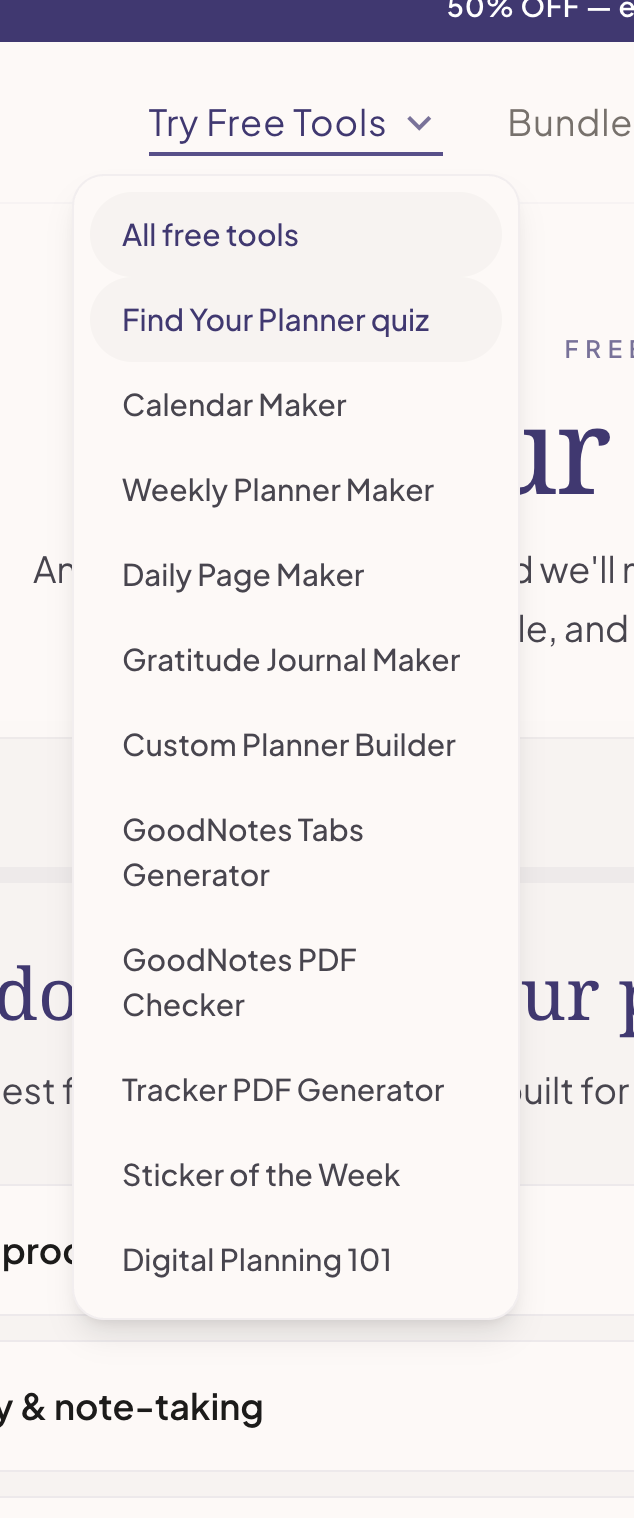Click the Try Free Tools chevron arrow

(x=421, y=124)
